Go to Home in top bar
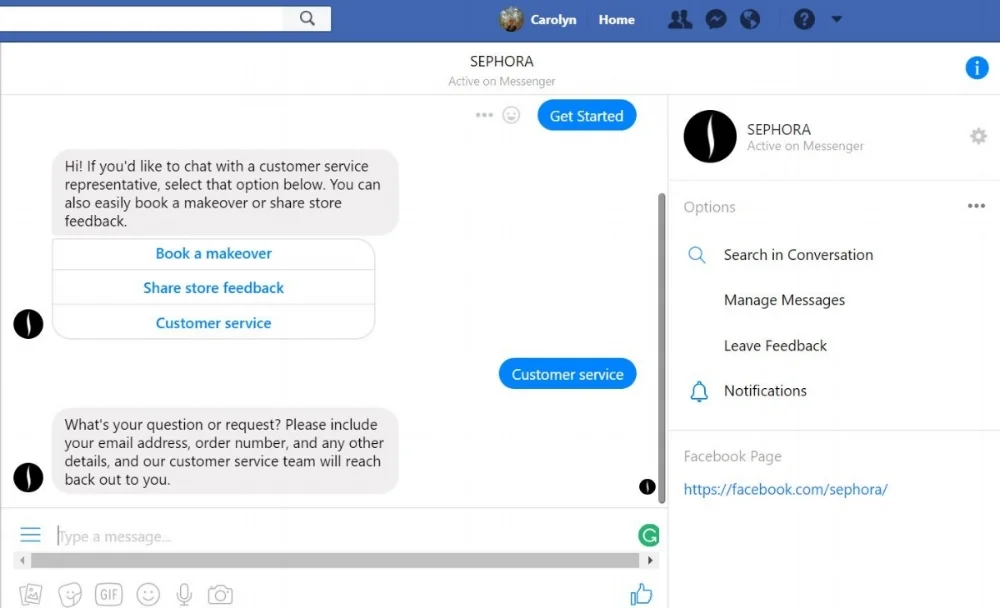The image size is (1000, 608). pyautogui.click(x=616, y=20)
